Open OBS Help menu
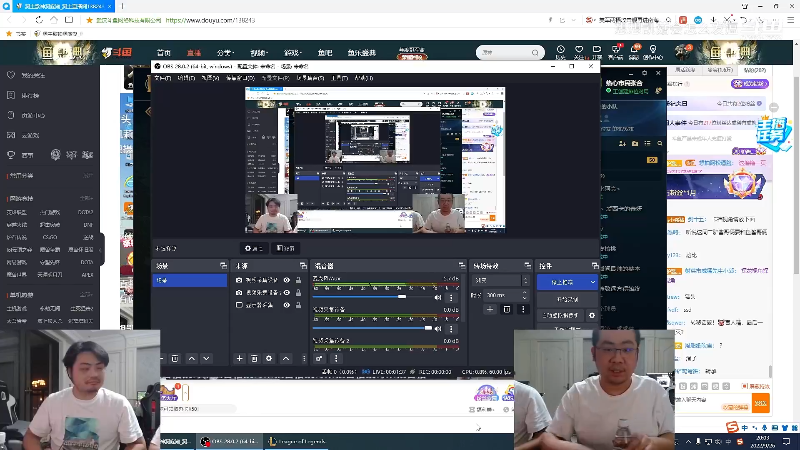The width and height of the screenshot is (800, 450). (364, 78)
